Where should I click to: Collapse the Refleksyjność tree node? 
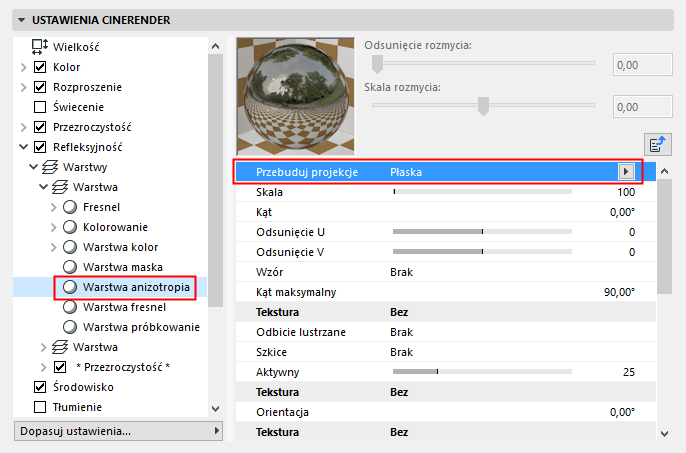pos(23,147)
